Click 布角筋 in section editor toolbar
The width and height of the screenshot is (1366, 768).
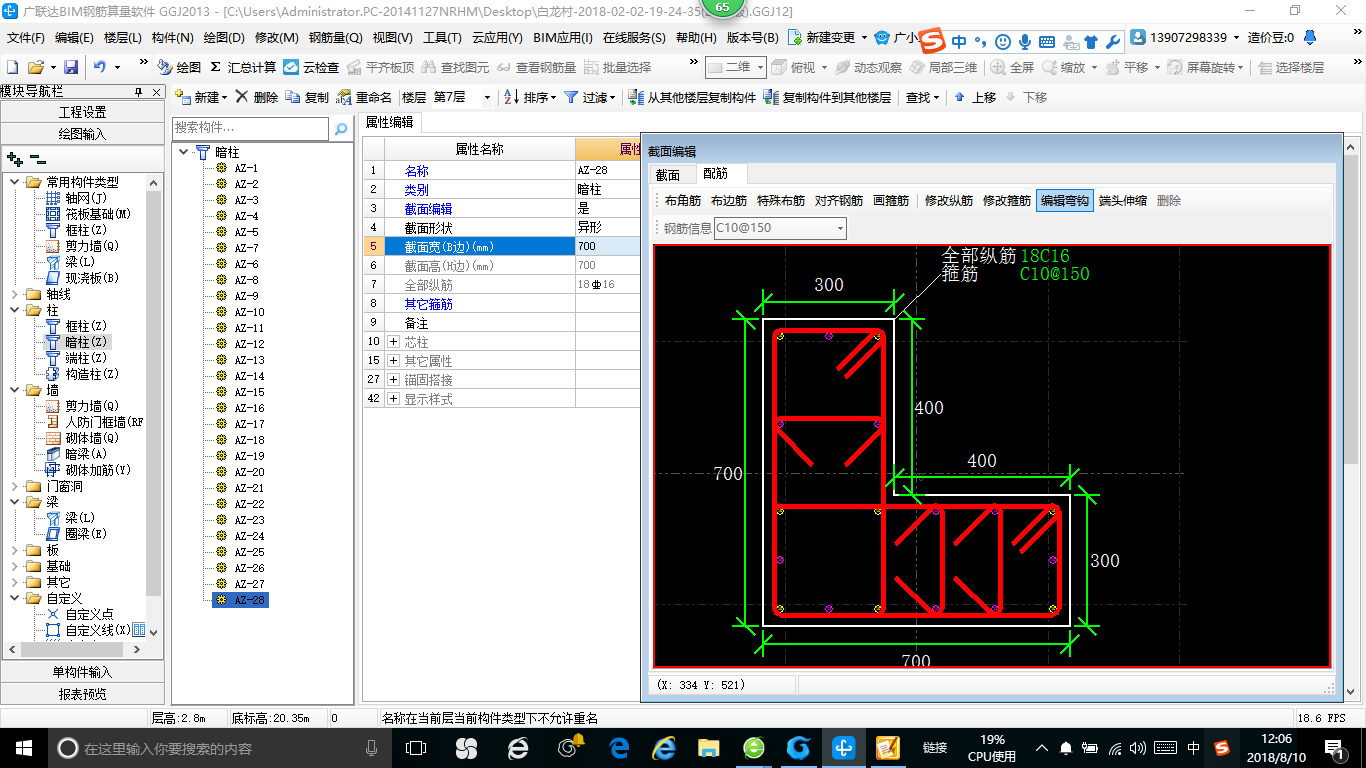point(683,200)
